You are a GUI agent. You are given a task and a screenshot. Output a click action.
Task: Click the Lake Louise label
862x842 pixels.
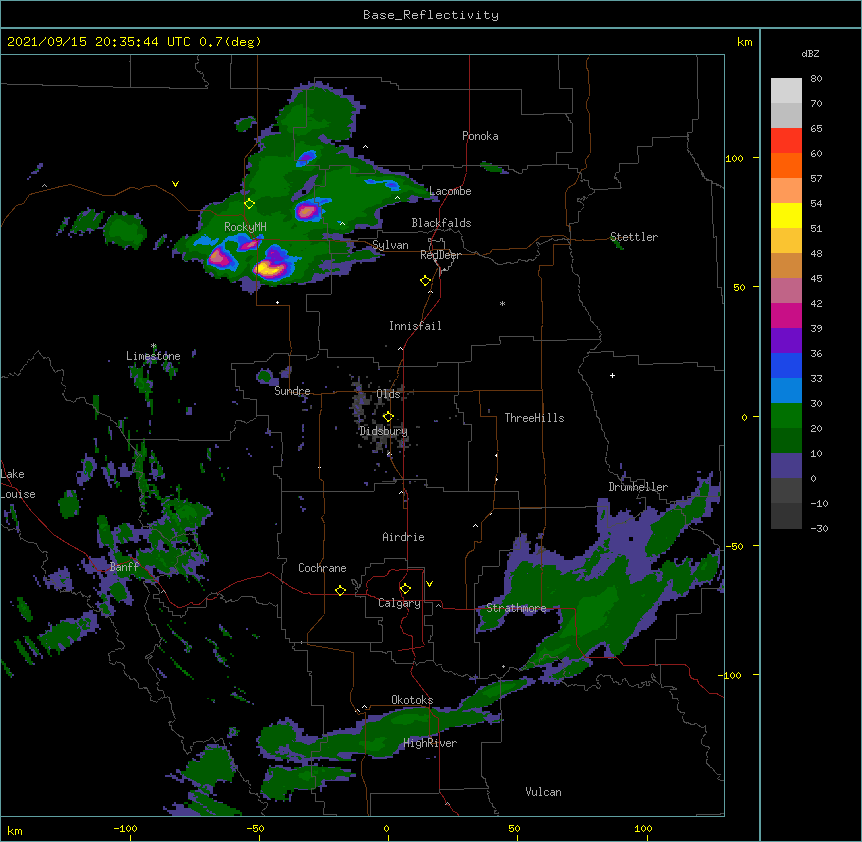point(16,484)
